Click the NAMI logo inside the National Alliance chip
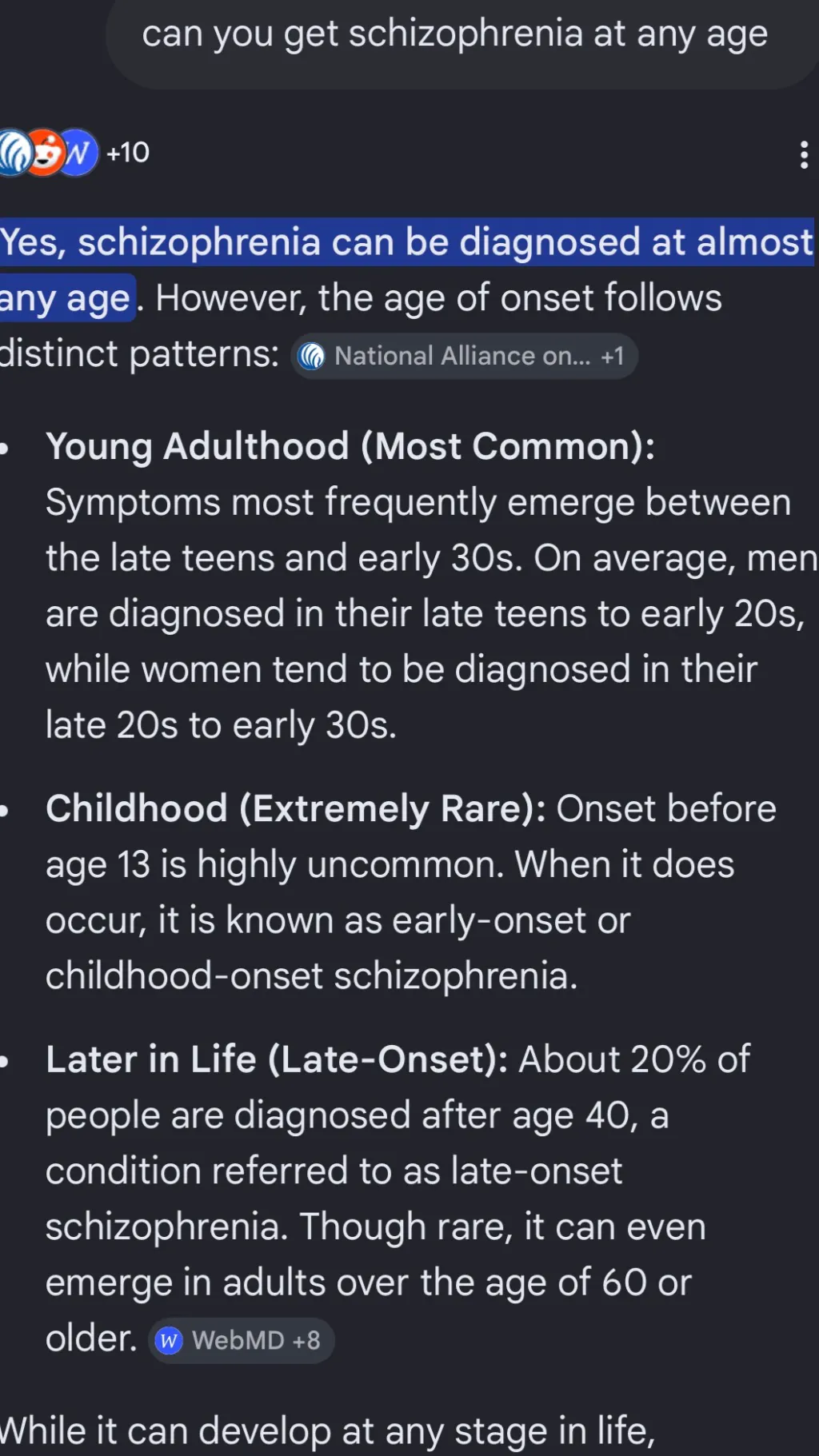The width and height of the screenshot is (819, 1456). click(311, 356)
